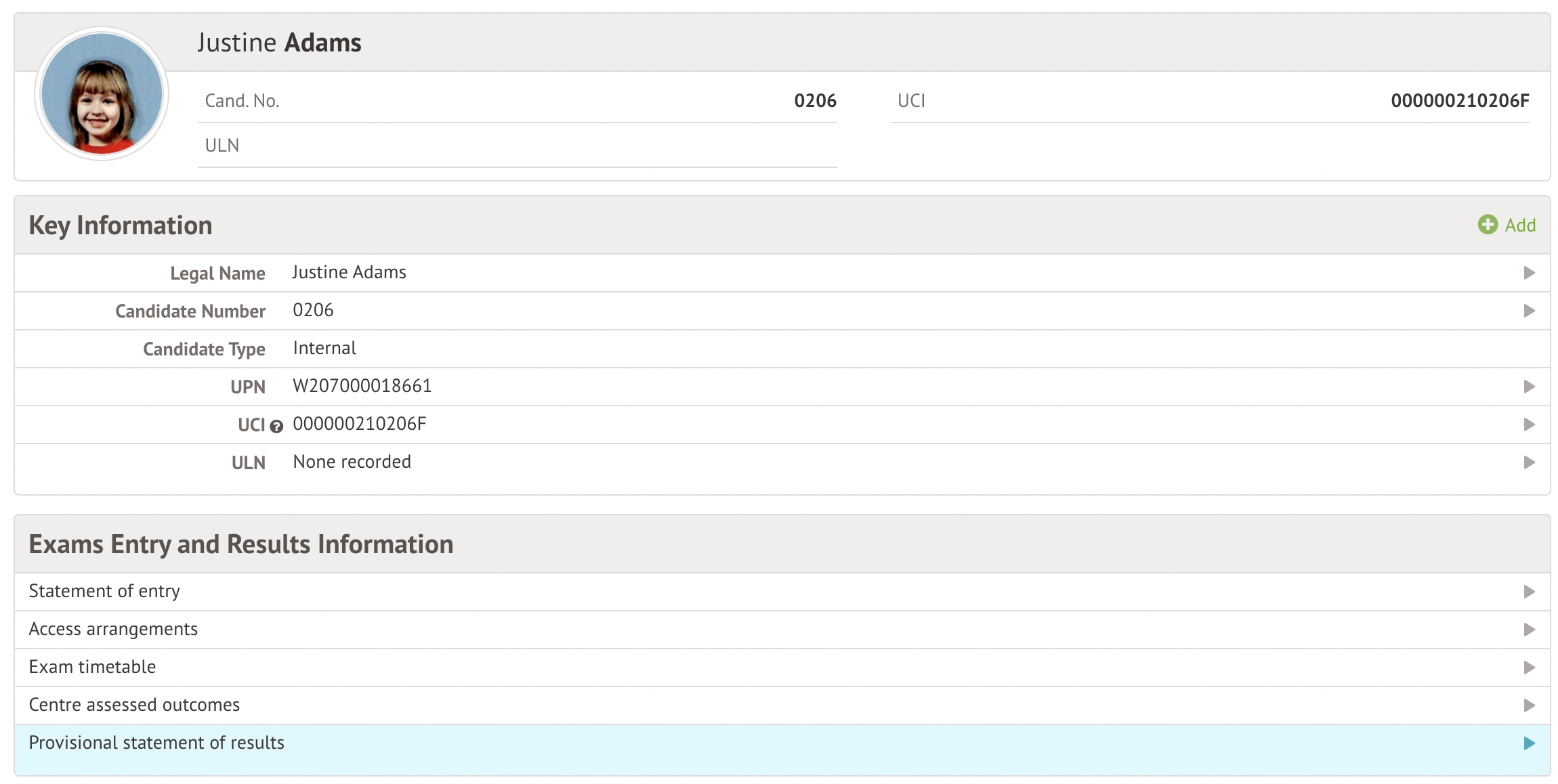Click the ULN None recorded value

(352, 462)
